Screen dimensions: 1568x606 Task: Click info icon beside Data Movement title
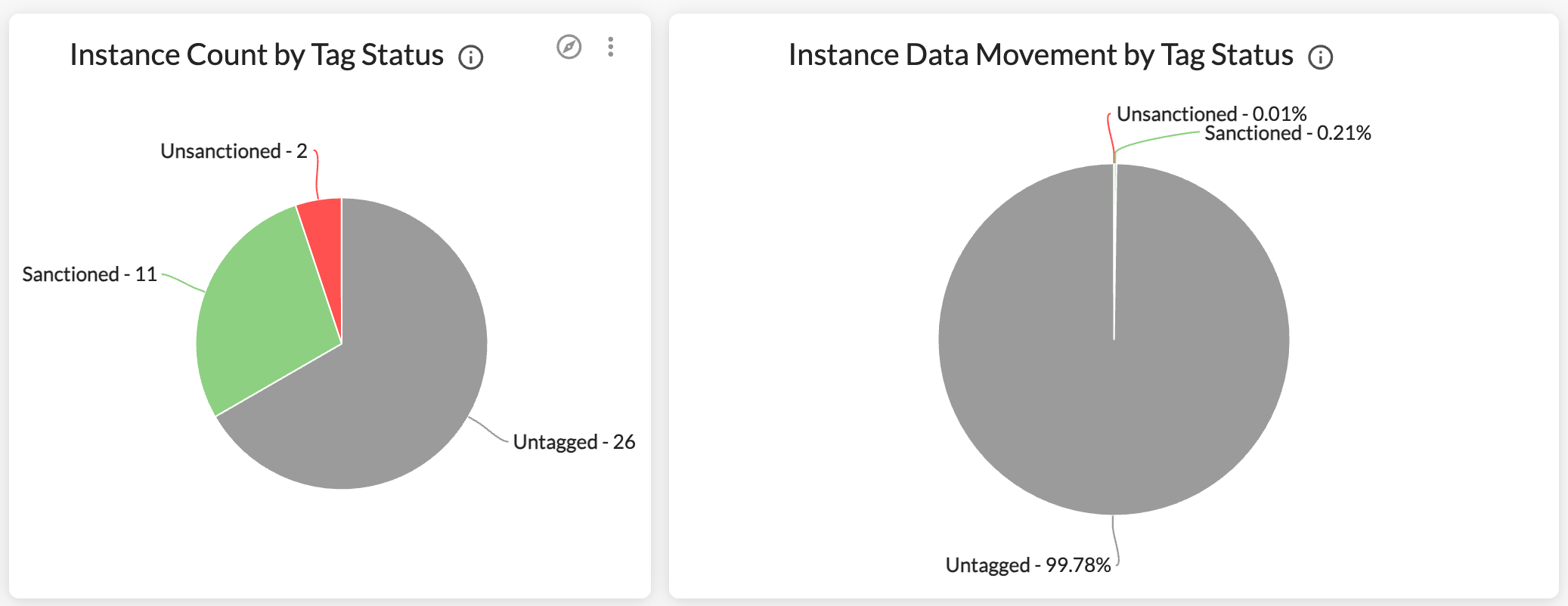point(1321,57)
